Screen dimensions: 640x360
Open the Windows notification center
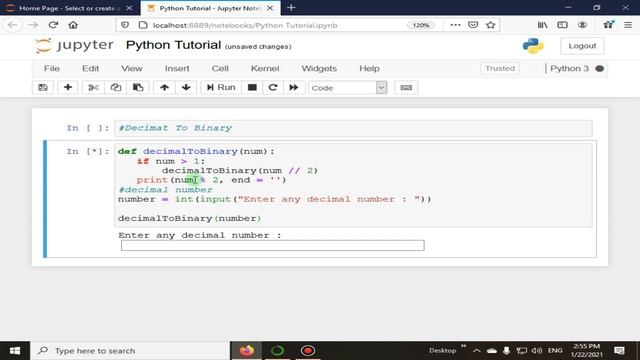click(x=619, y=351)
